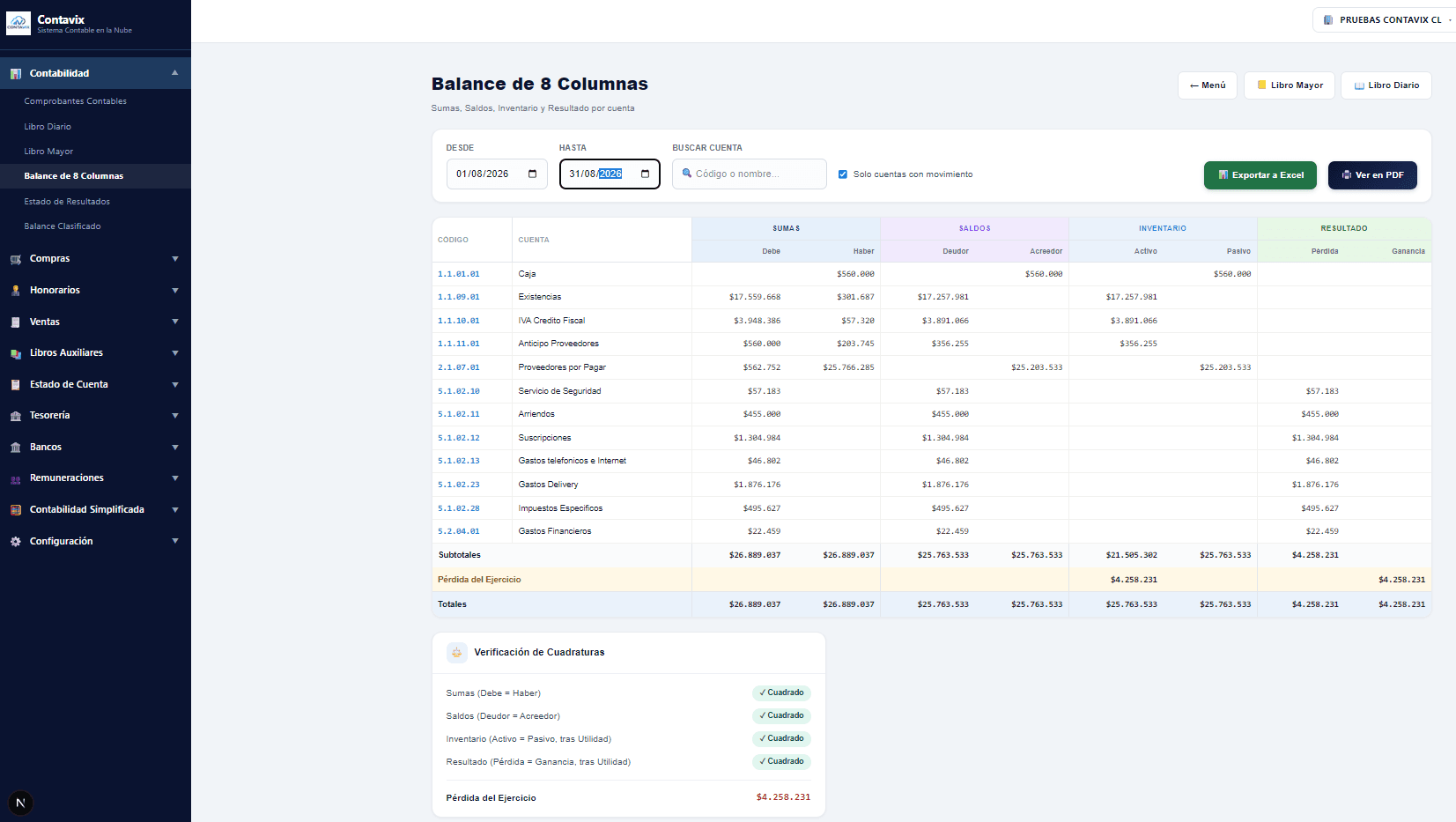Viewport: 1456px width, 822px height.
Task: Click the Compras cart icon
Action: tap(16, 259)
